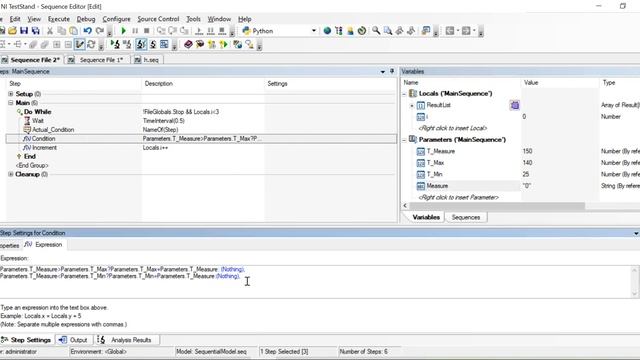The image size is (640, 360).
Task: Click into the Expression text box
Action: coord(316,282)
